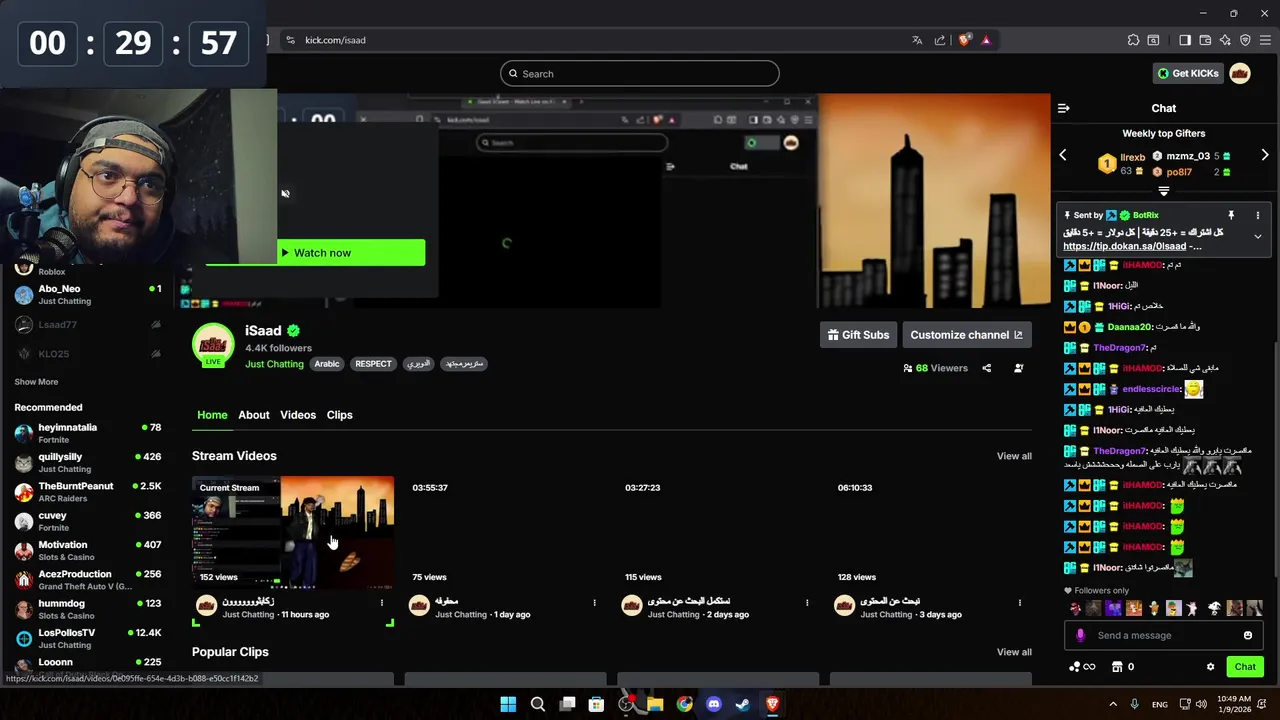Show previous weekly top gifters

1063,155
